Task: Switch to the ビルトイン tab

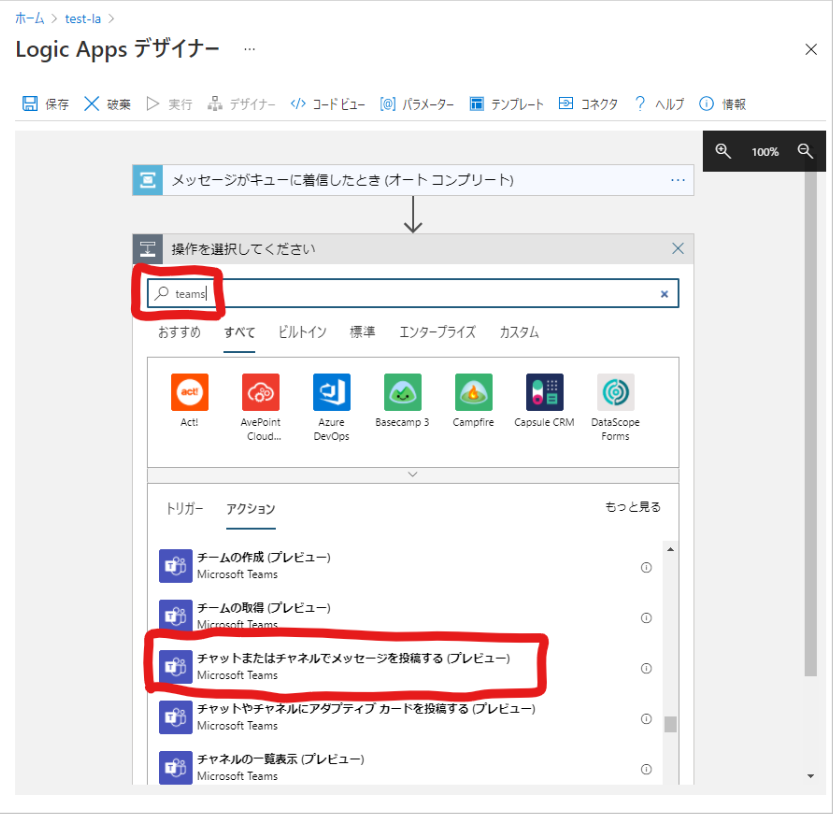Action: point(302,333)
